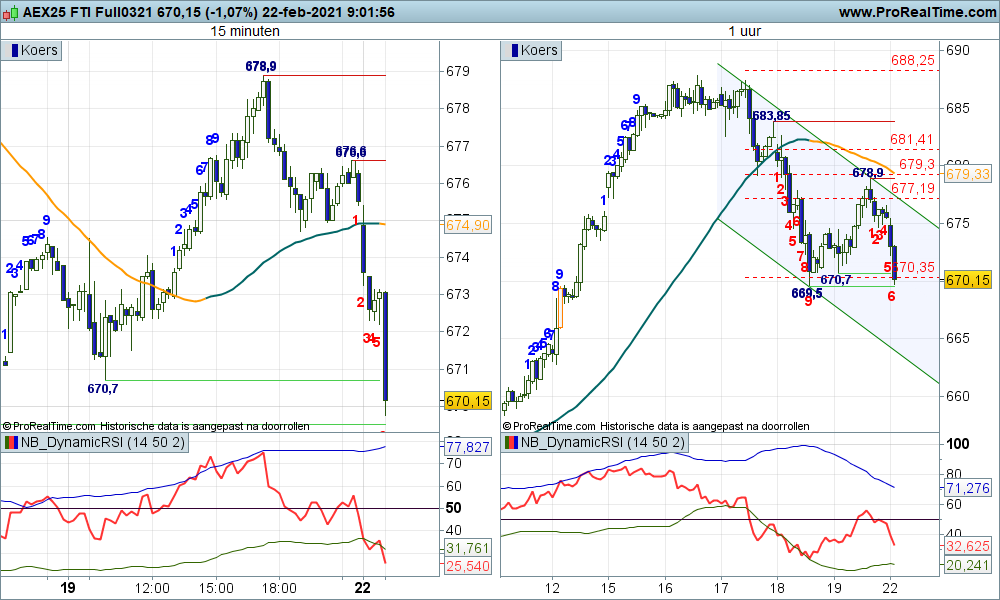Open the www.ProRealTime.com link

pos(917,12)
